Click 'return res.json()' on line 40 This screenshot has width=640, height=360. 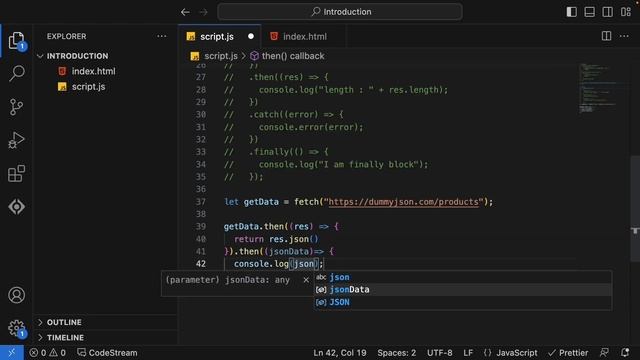276,239
